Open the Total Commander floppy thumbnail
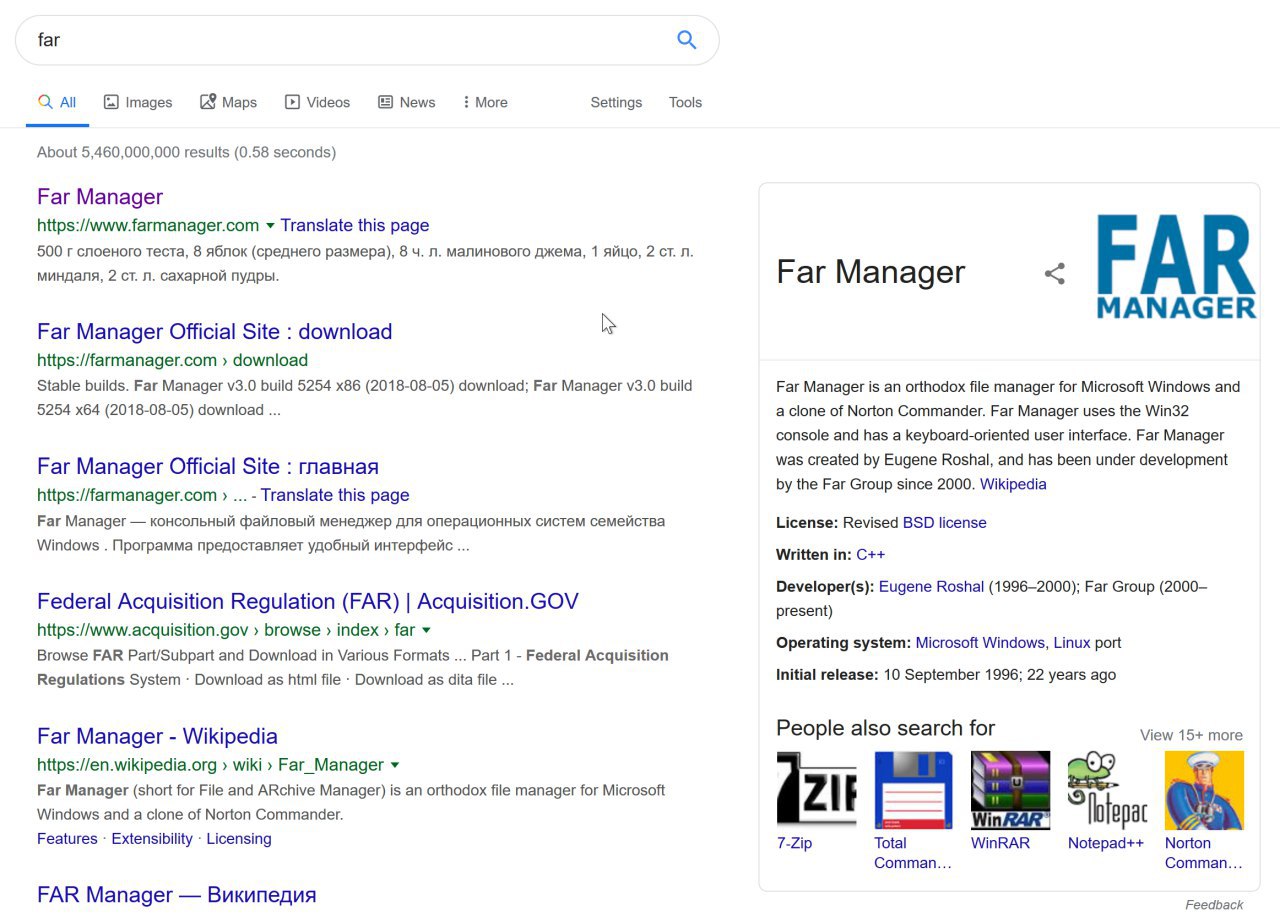The width and height of the screenshot is (1280, 916). click(913, 790)
